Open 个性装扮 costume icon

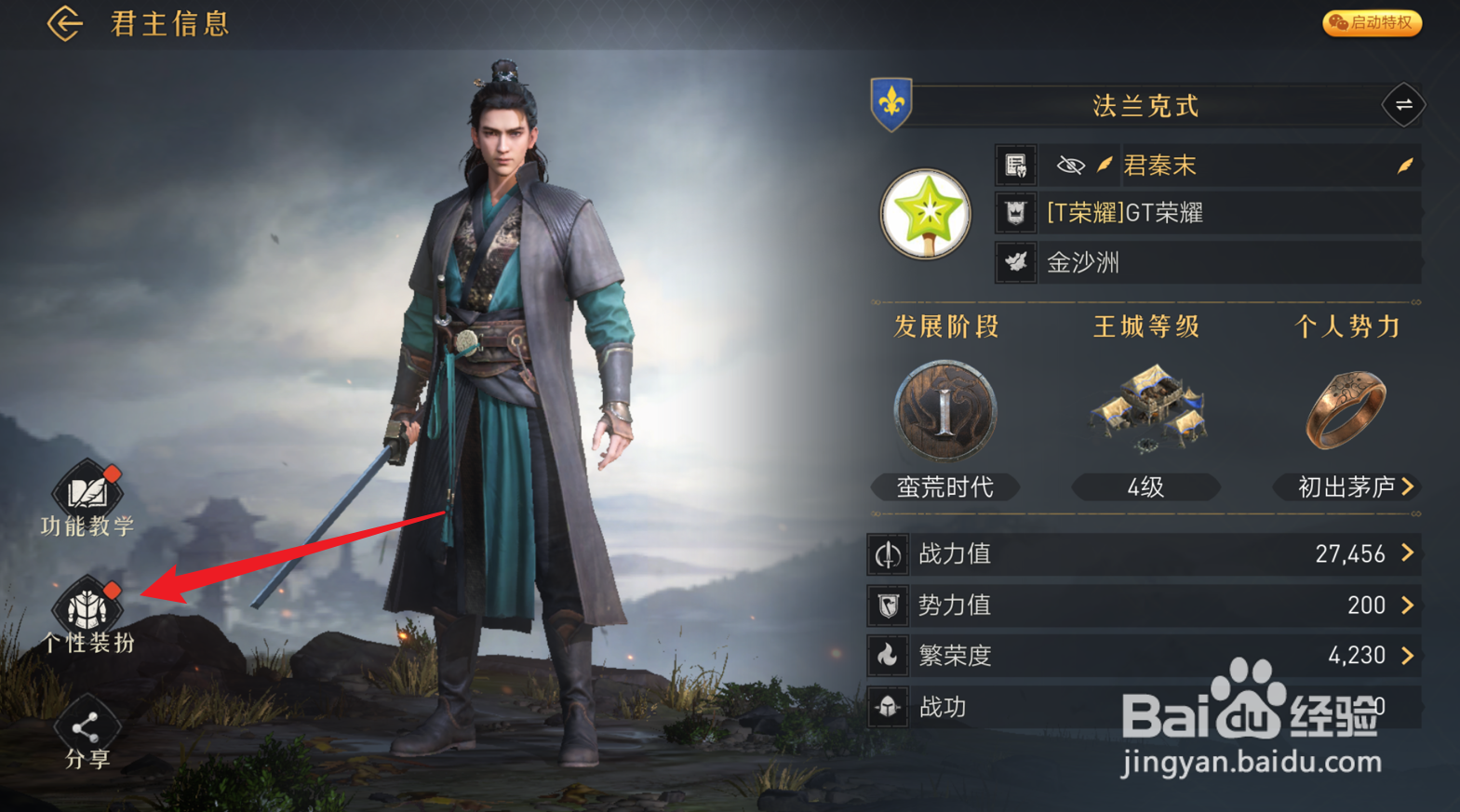87,607
